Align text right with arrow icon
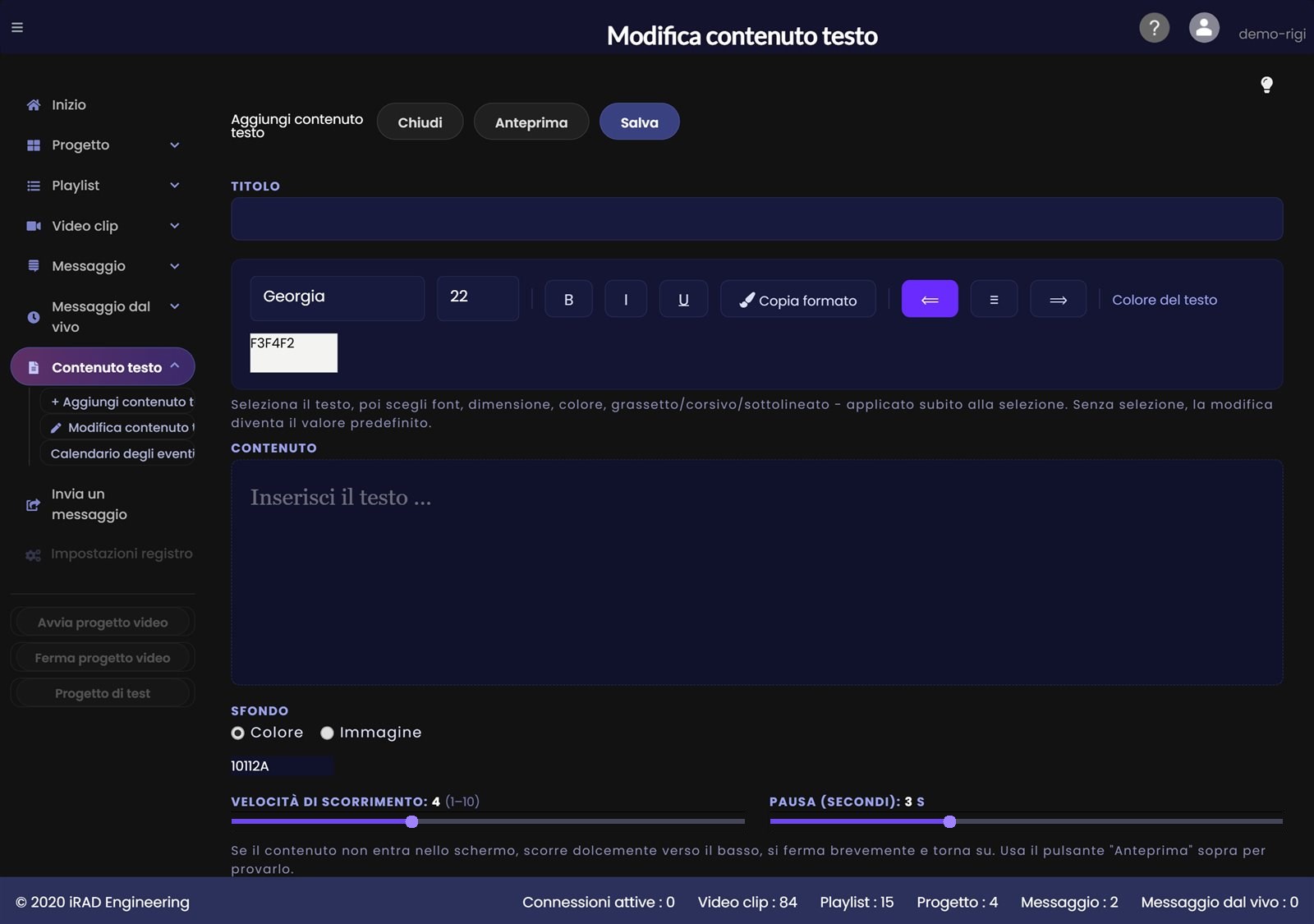The image size is (1314, 924). pos(1058,299)
